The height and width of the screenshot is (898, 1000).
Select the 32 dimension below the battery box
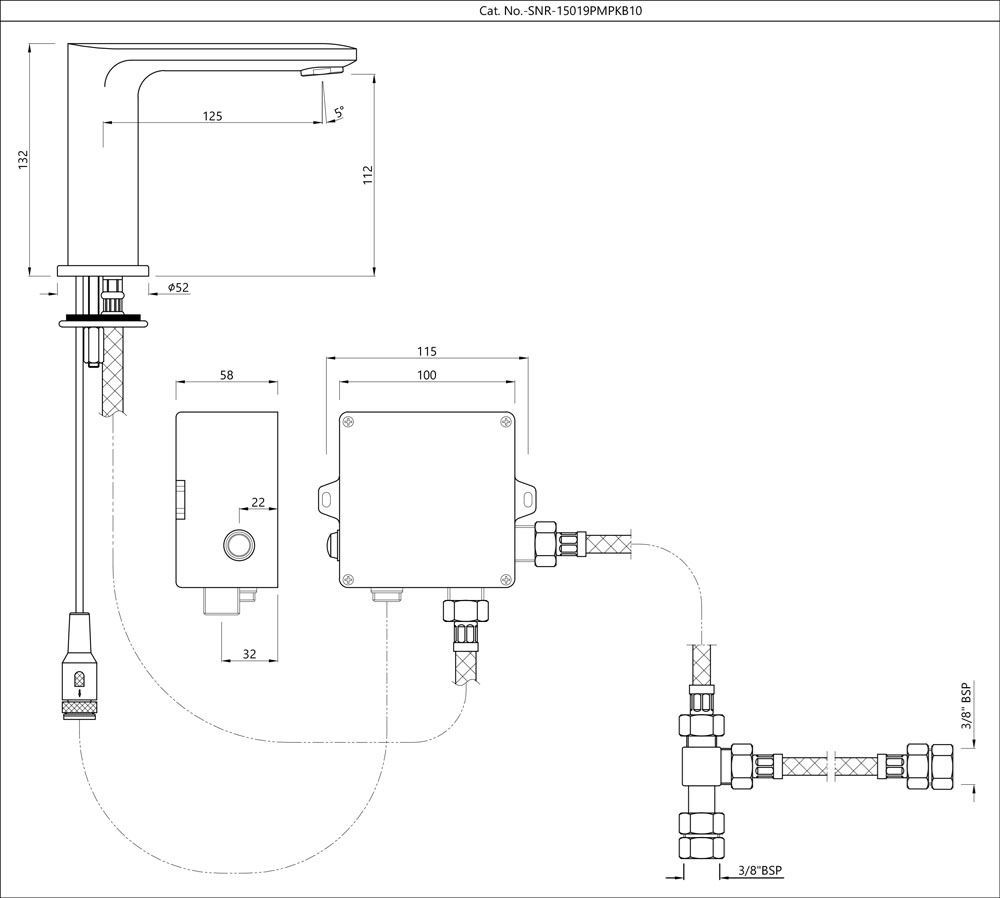click(x=249, y=654)
